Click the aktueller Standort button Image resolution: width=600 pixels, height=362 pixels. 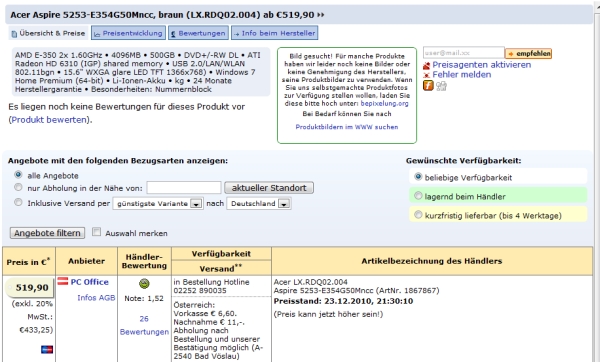pyautogui.click(x=269, y=188)
